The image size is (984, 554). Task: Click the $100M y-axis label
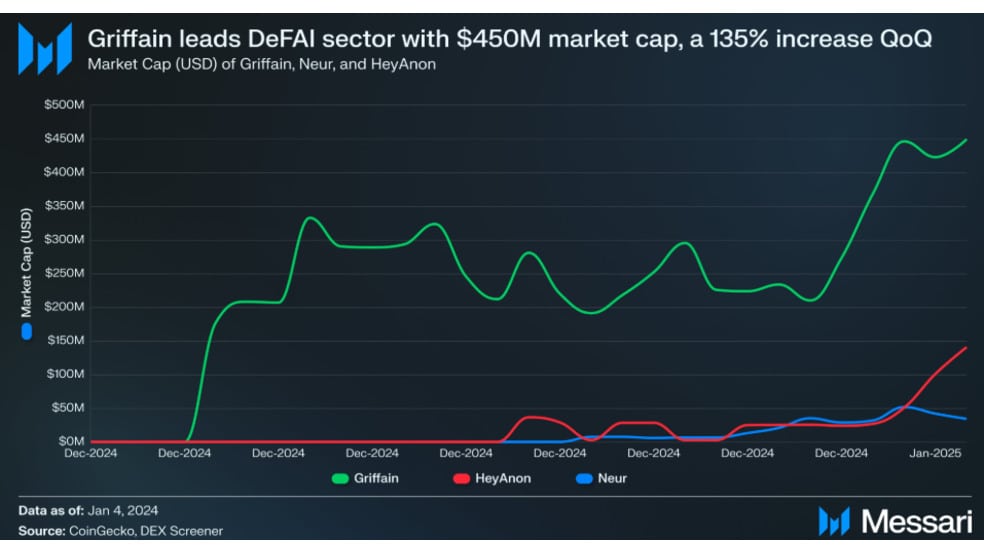66,374
